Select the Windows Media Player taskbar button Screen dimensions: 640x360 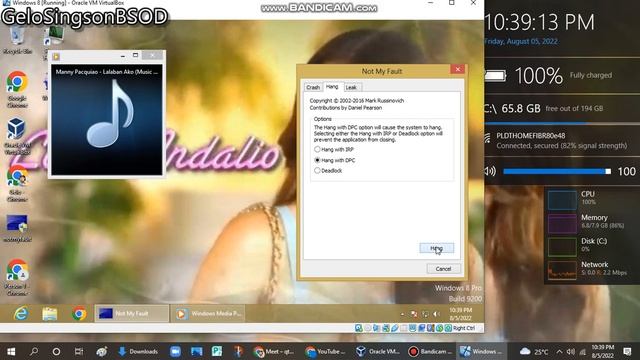point(208,313)
